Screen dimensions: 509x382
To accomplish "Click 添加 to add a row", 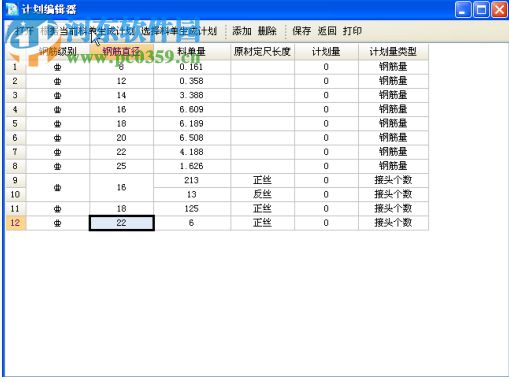I will [242, 31].
